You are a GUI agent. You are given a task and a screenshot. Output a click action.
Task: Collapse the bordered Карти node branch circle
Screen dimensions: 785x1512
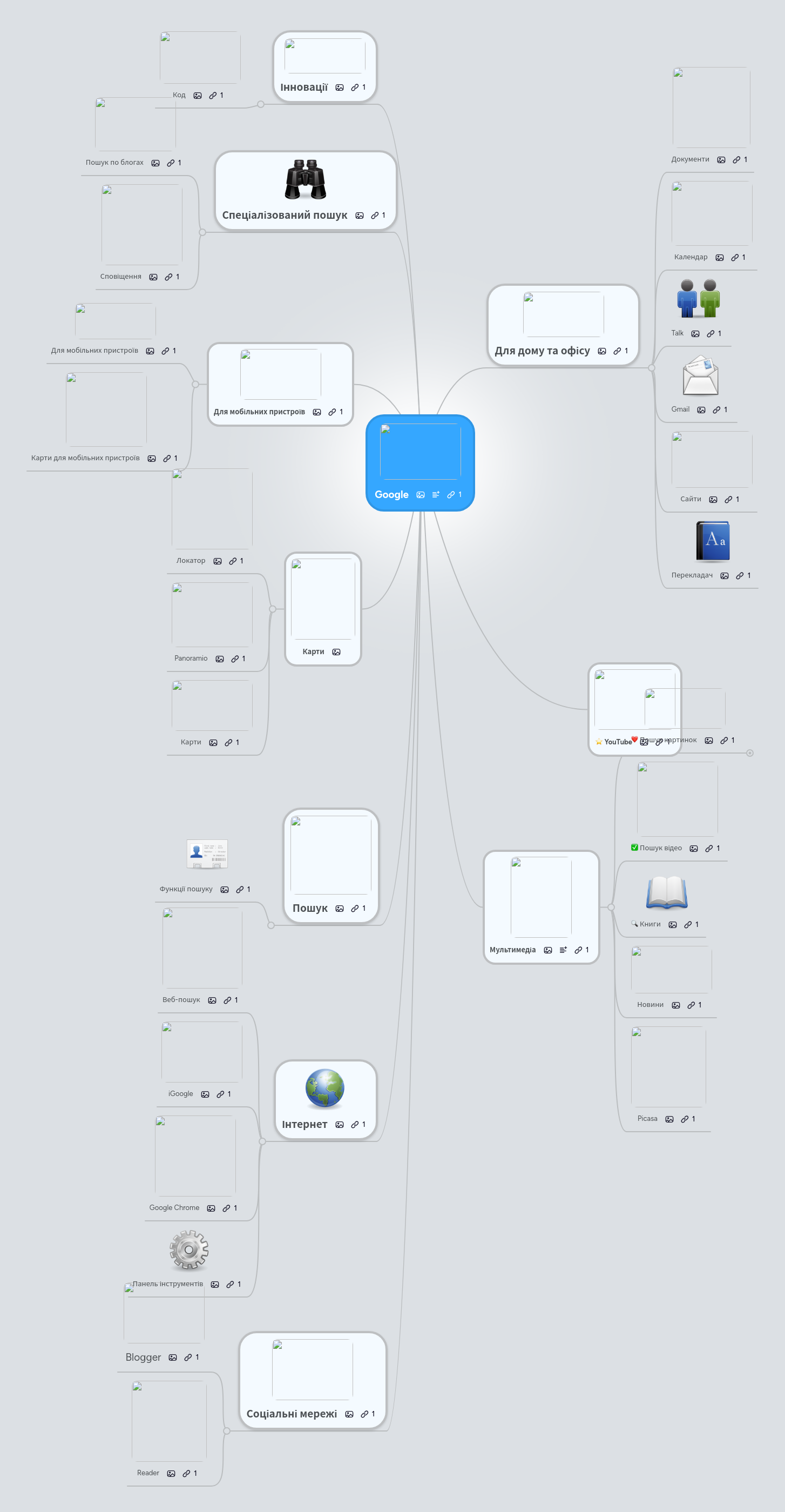272,609
